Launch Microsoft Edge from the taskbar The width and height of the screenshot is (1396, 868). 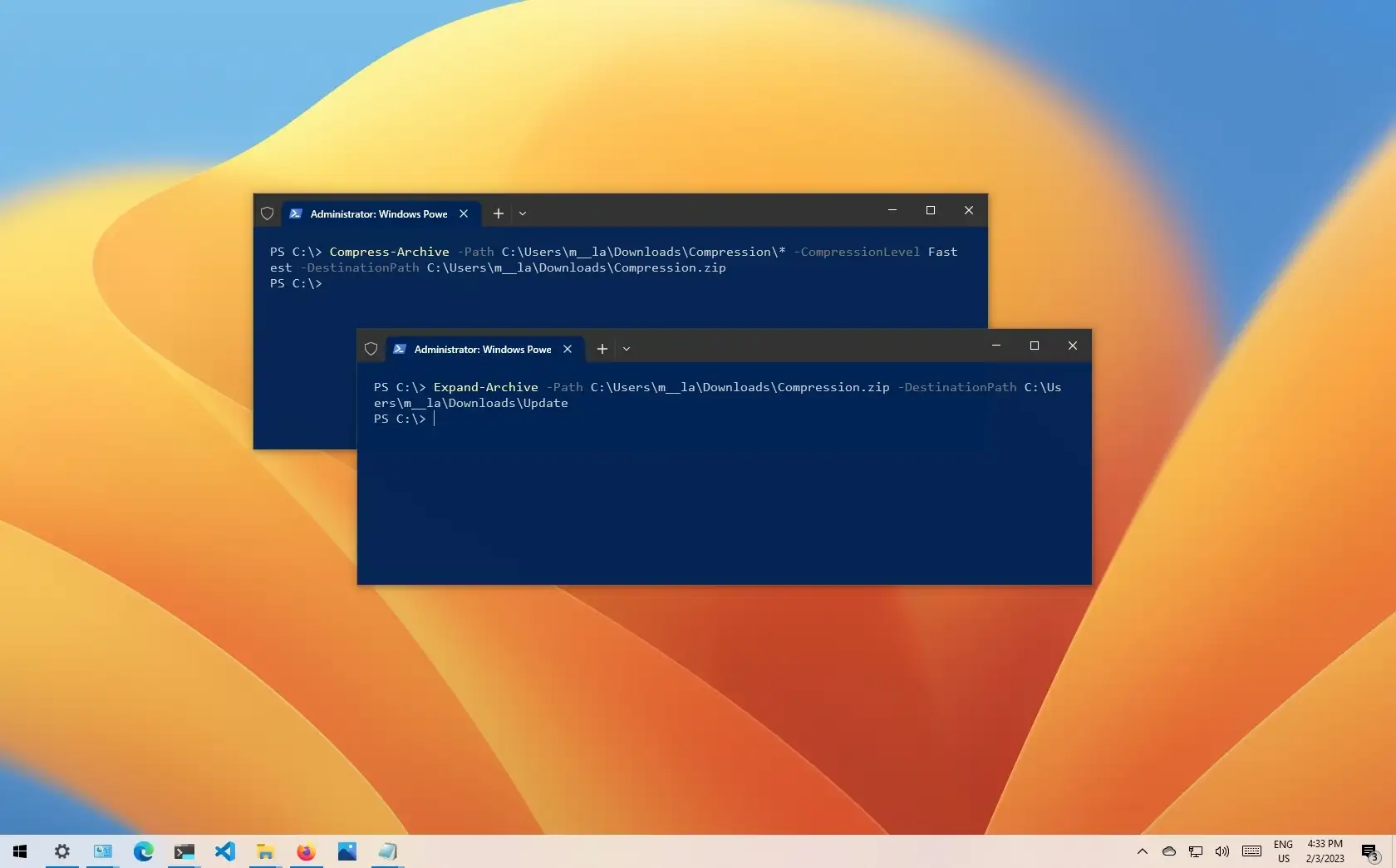click(143, 851)
